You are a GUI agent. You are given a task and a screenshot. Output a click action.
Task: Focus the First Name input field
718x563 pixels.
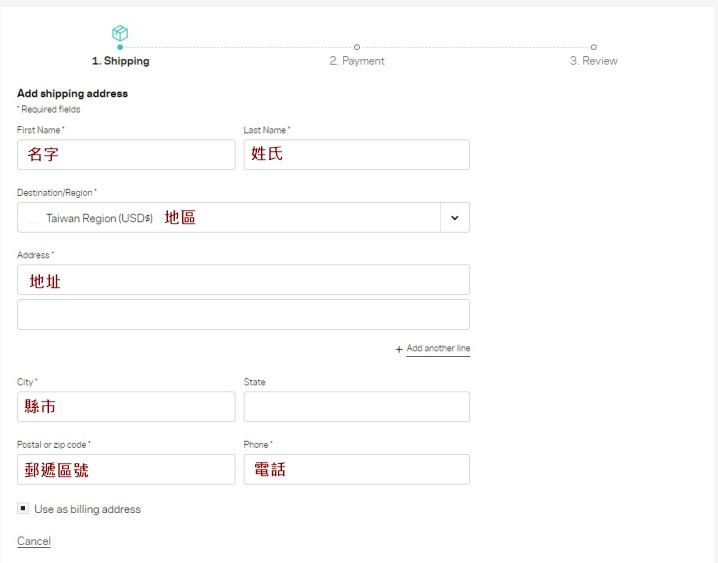coord(126,155)
